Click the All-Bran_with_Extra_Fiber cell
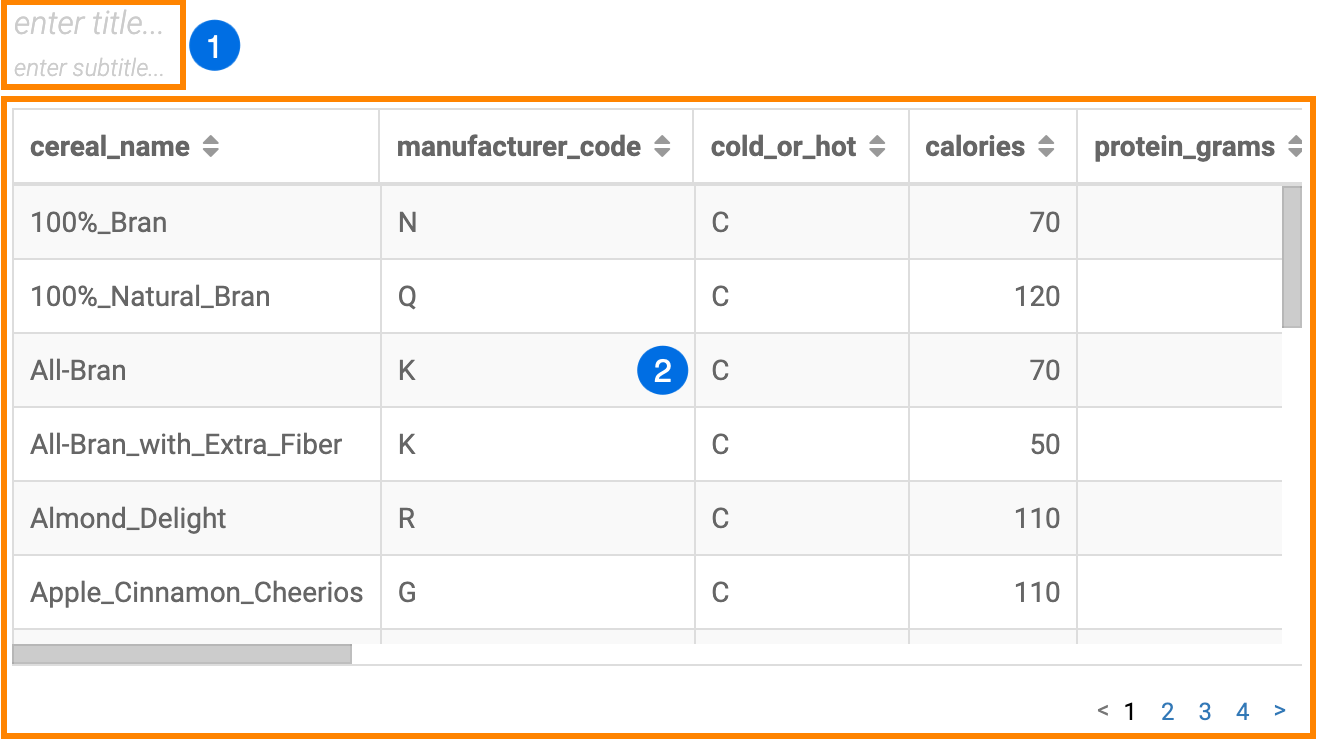 pos(186,445)
